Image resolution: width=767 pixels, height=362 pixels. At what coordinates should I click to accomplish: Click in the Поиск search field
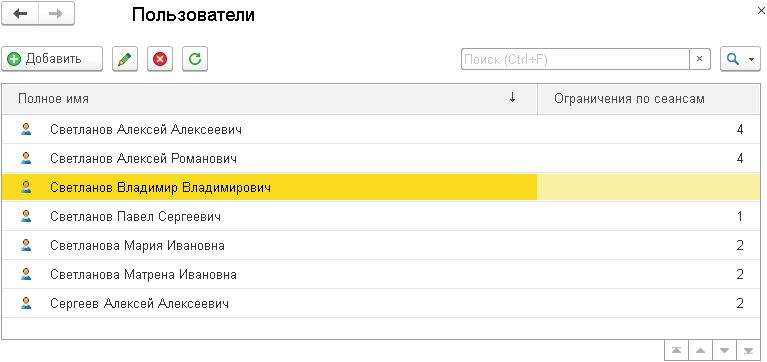pos(575,59)
